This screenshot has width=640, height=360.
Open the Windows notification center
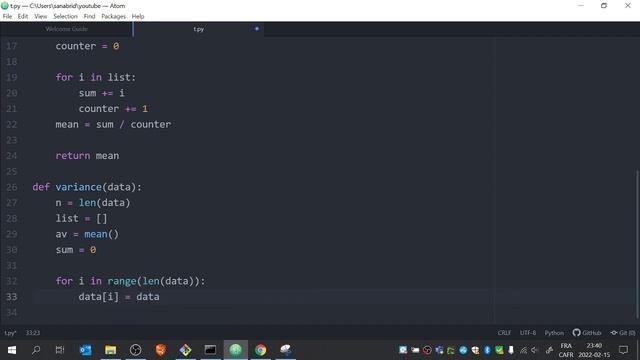[623, 350]
